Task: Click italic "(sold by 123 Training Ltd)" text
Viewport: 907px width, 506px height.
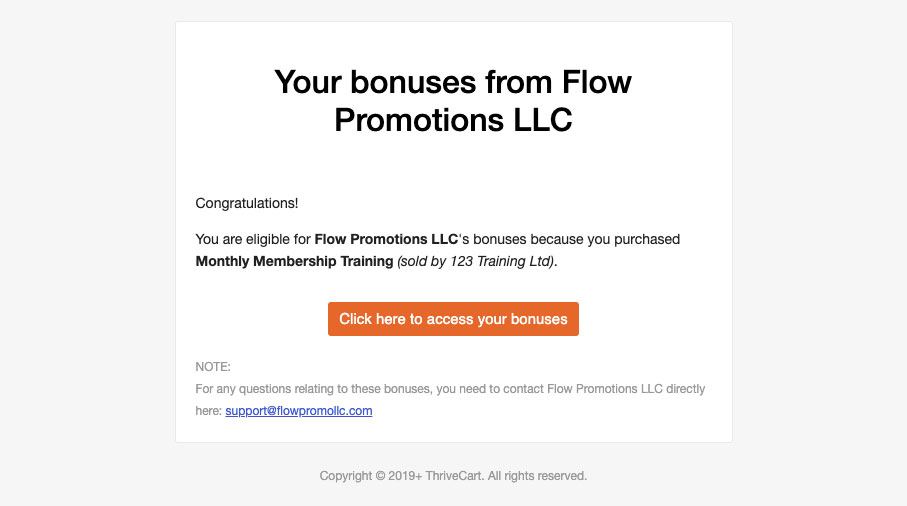Action: coord(475,261)
